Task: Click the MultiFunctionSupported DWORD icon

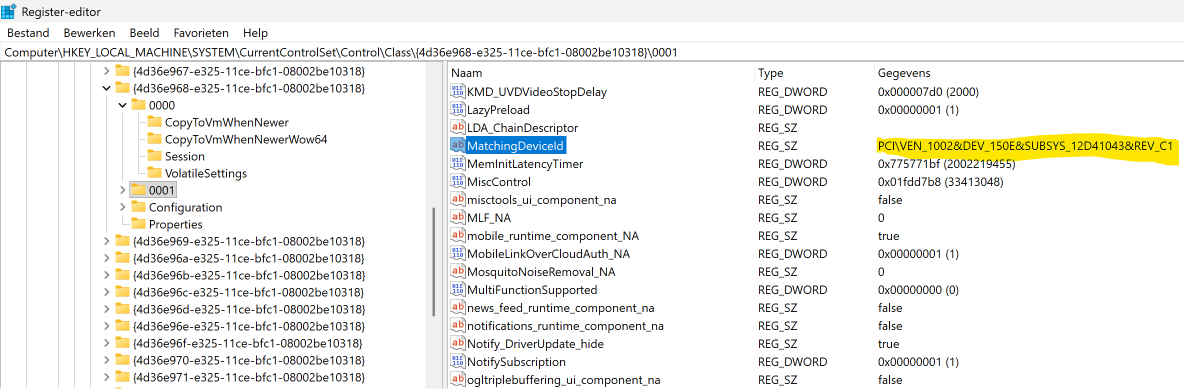Action: coord(458,289)
